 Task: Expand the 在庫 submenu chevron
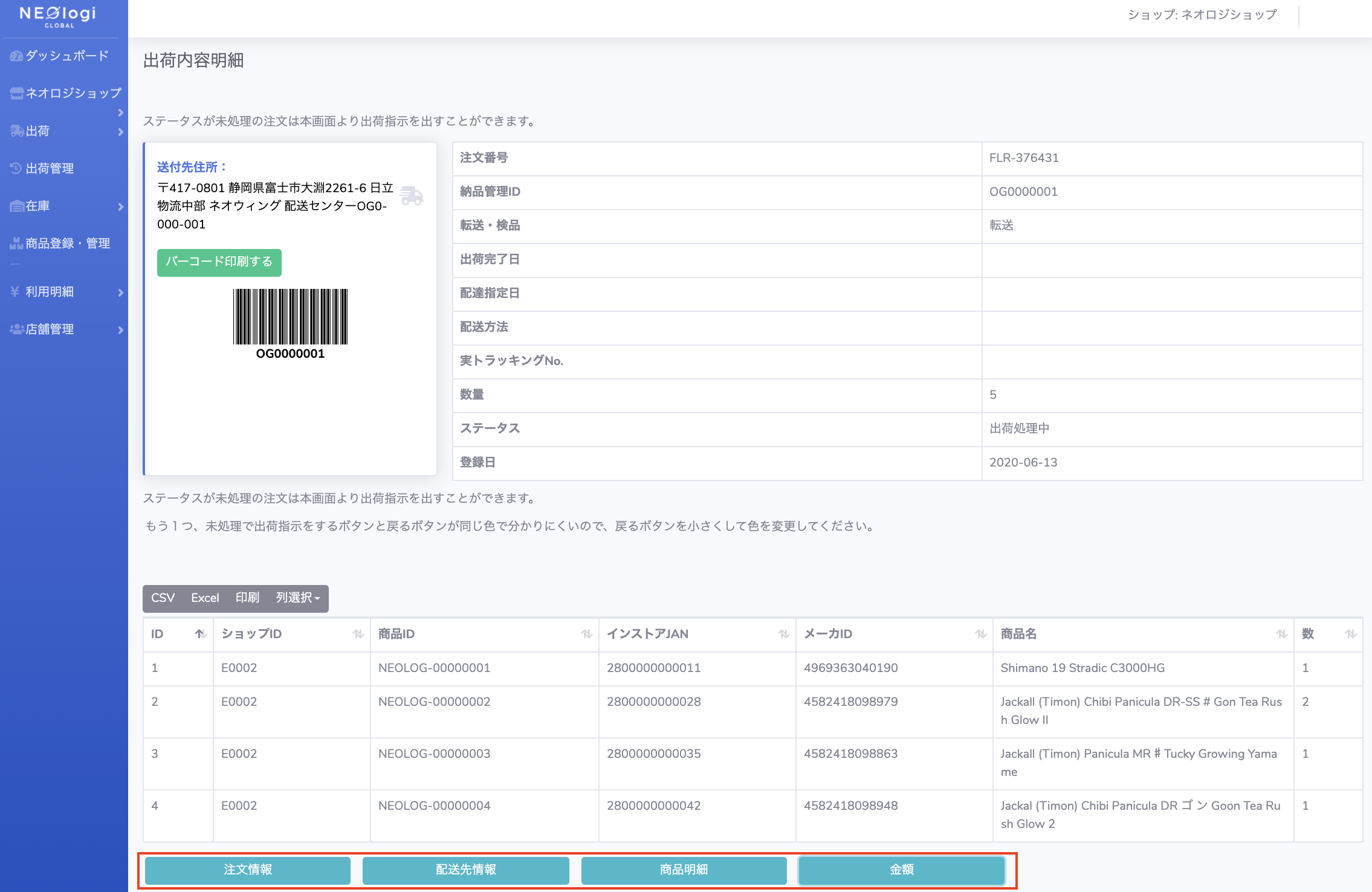point(120,207)
